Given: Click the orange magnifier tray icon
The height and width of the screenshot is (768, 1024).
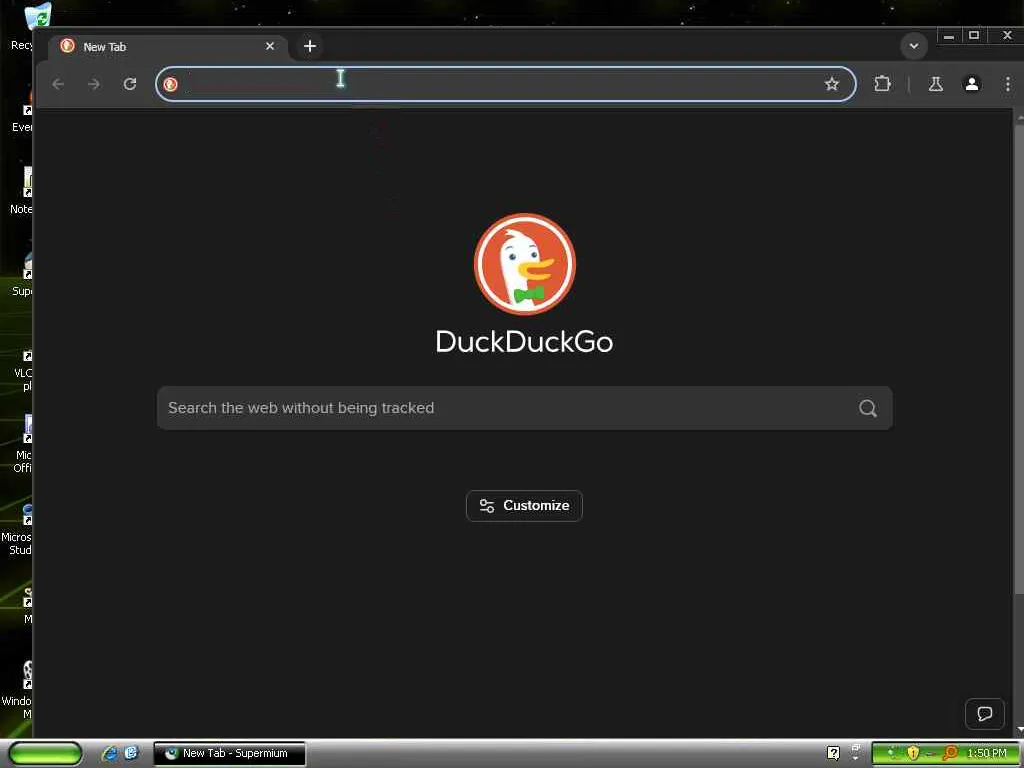Looking at the screenshot, I should click(950, 753).
